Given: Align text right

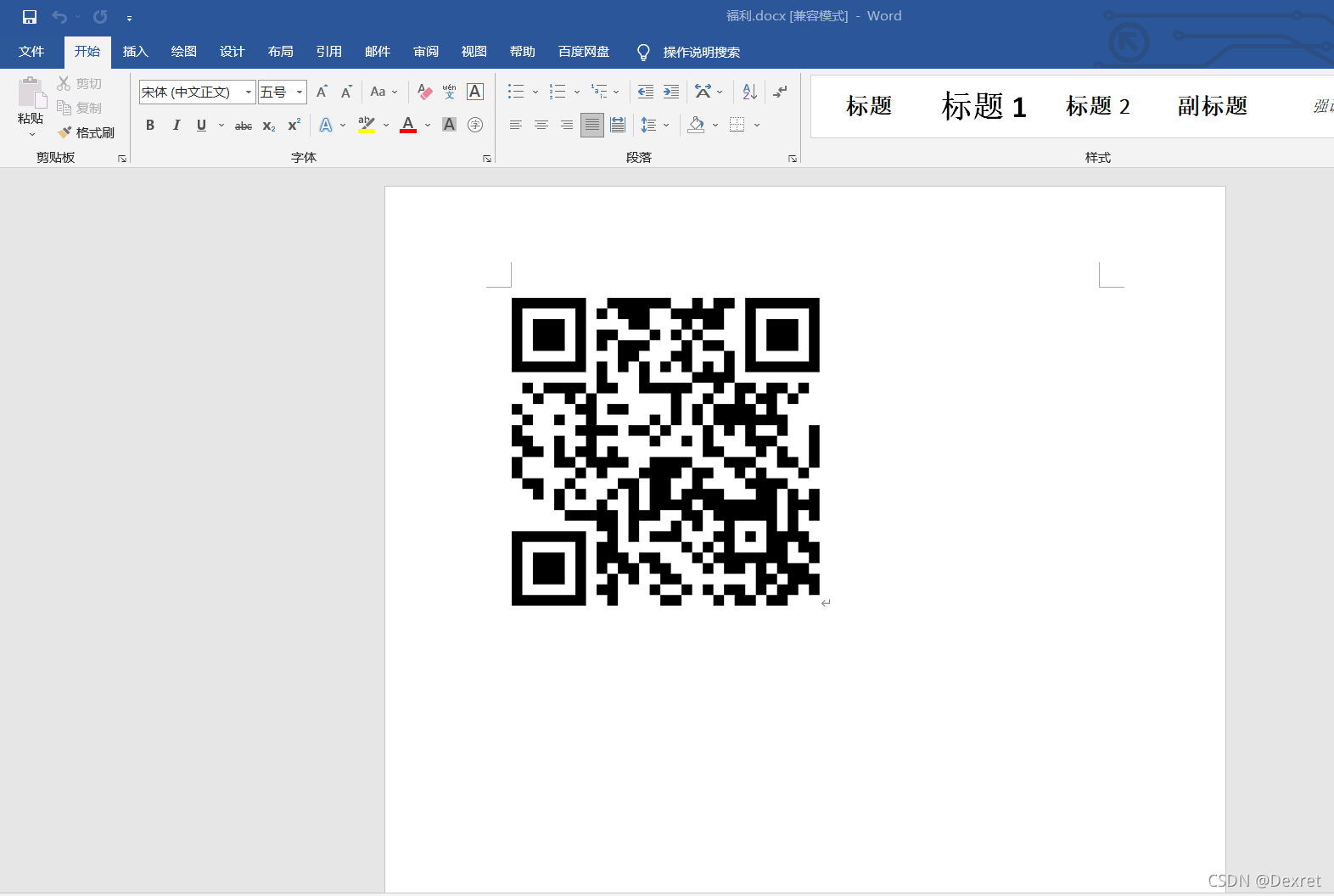Looking at the screenshot, I should pyautogui.click(x=567, y=125).
